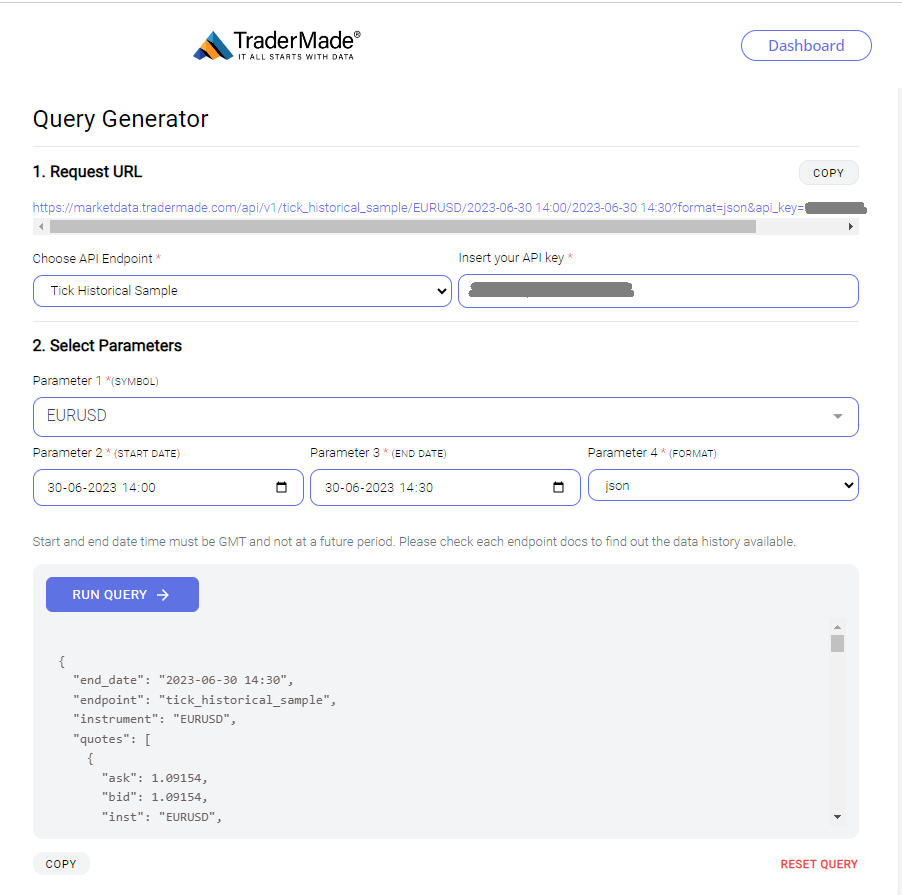The image size is (902, 895).
Task: Copy the Request URL
Action: [828, 173]
